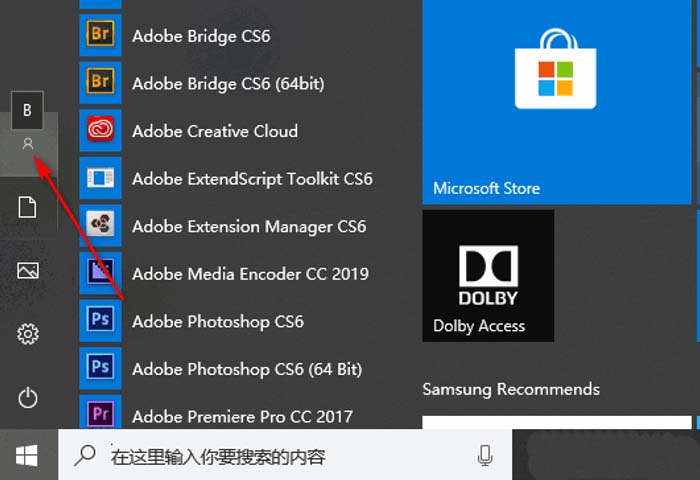Open Adobe Media Encoder CC 2019

coord(250,274)
